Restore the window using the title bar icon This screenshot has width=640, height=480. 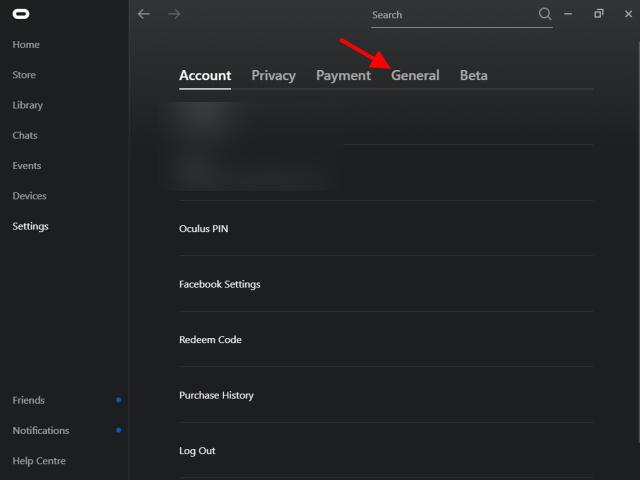click(598, 14)
